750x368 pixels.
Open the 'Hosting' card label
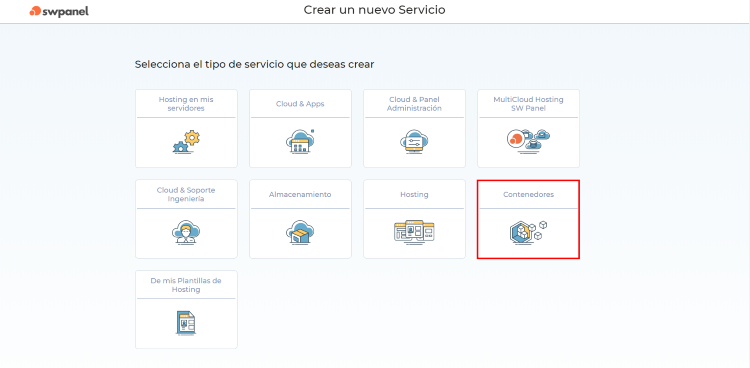coord(414,195)
